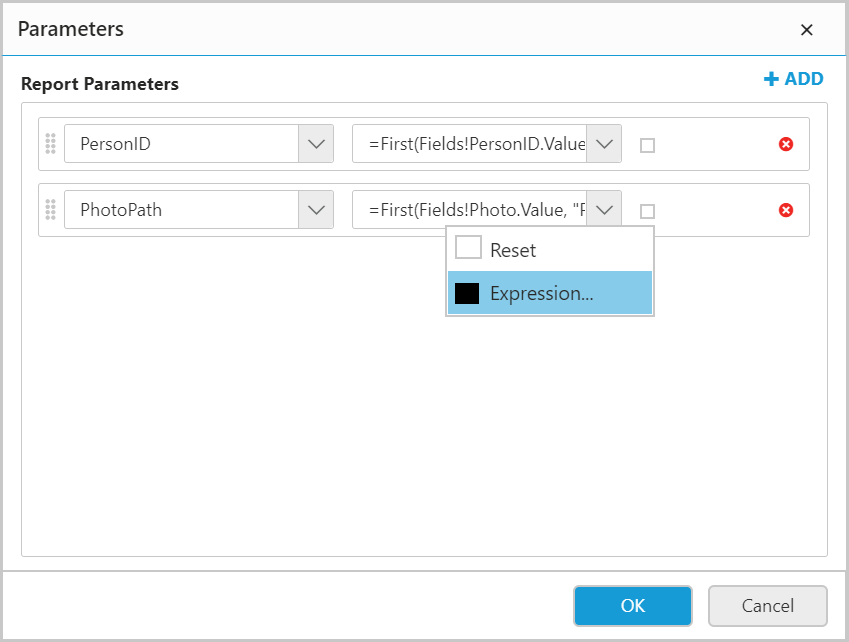This screenshot has width=849, height=642.
Task: Open the PersonID value expression dropdown
Action: pyautogui.click(x=604, y=144)
